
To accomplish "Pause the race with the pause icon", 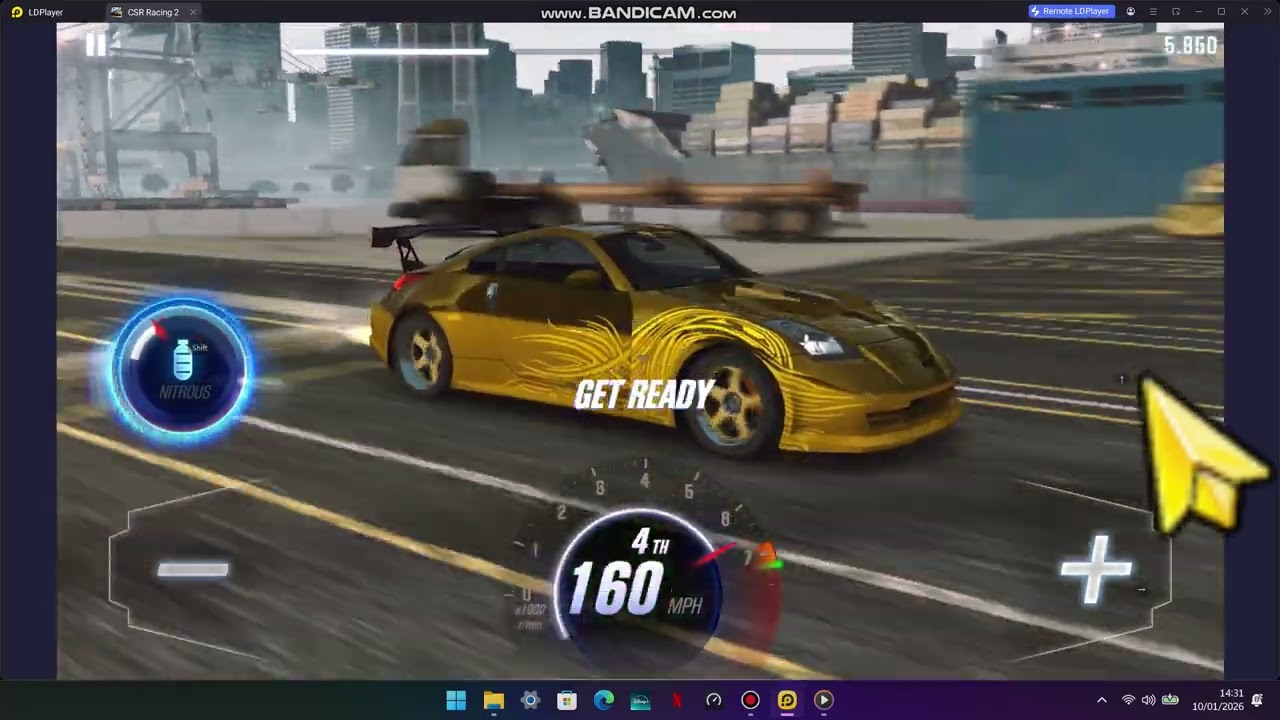I will tap(96, 45).
